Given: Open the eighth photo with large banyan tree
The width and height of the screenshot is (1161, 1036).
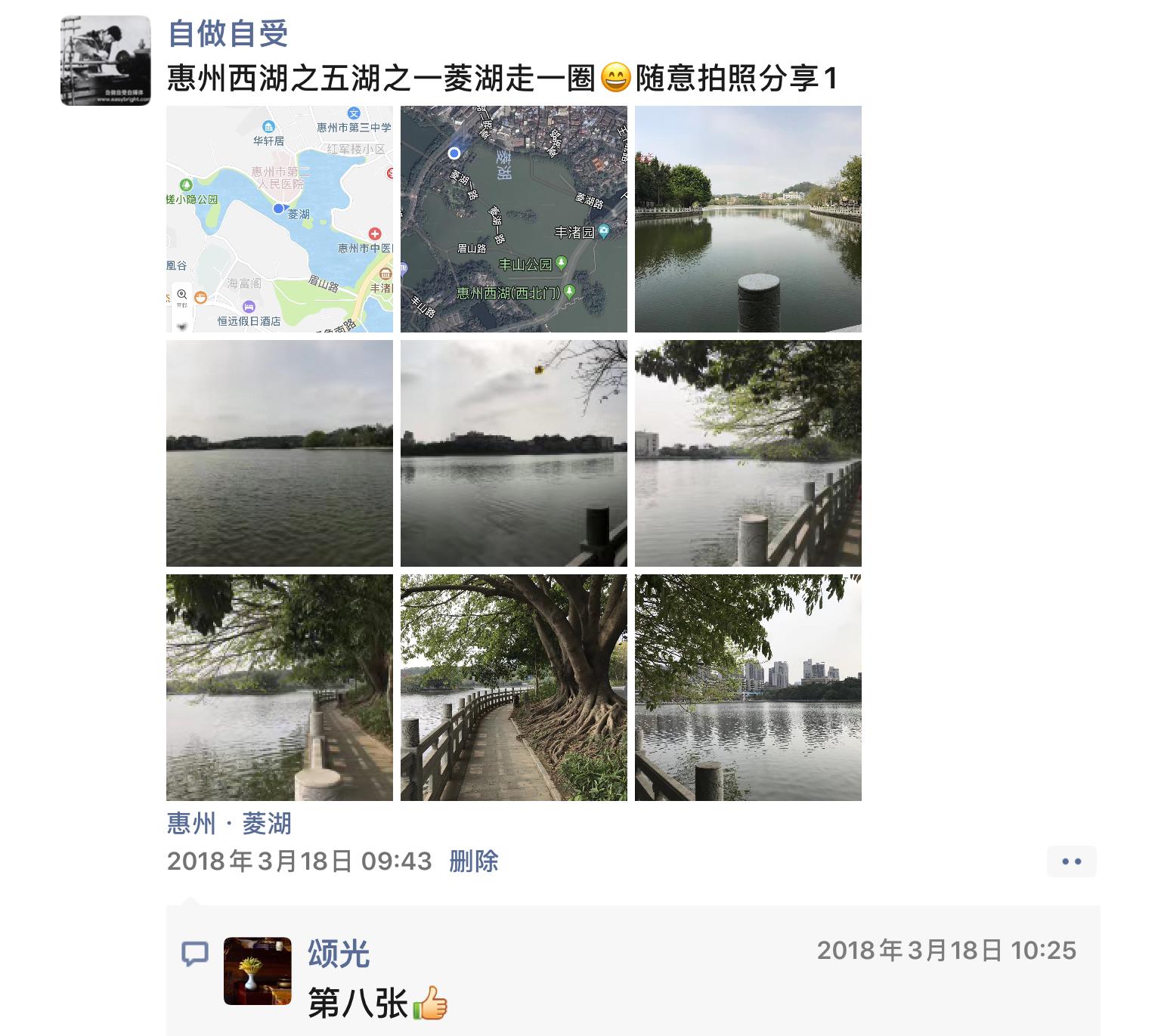Looking at the screenshot, I should pos(514,688).
